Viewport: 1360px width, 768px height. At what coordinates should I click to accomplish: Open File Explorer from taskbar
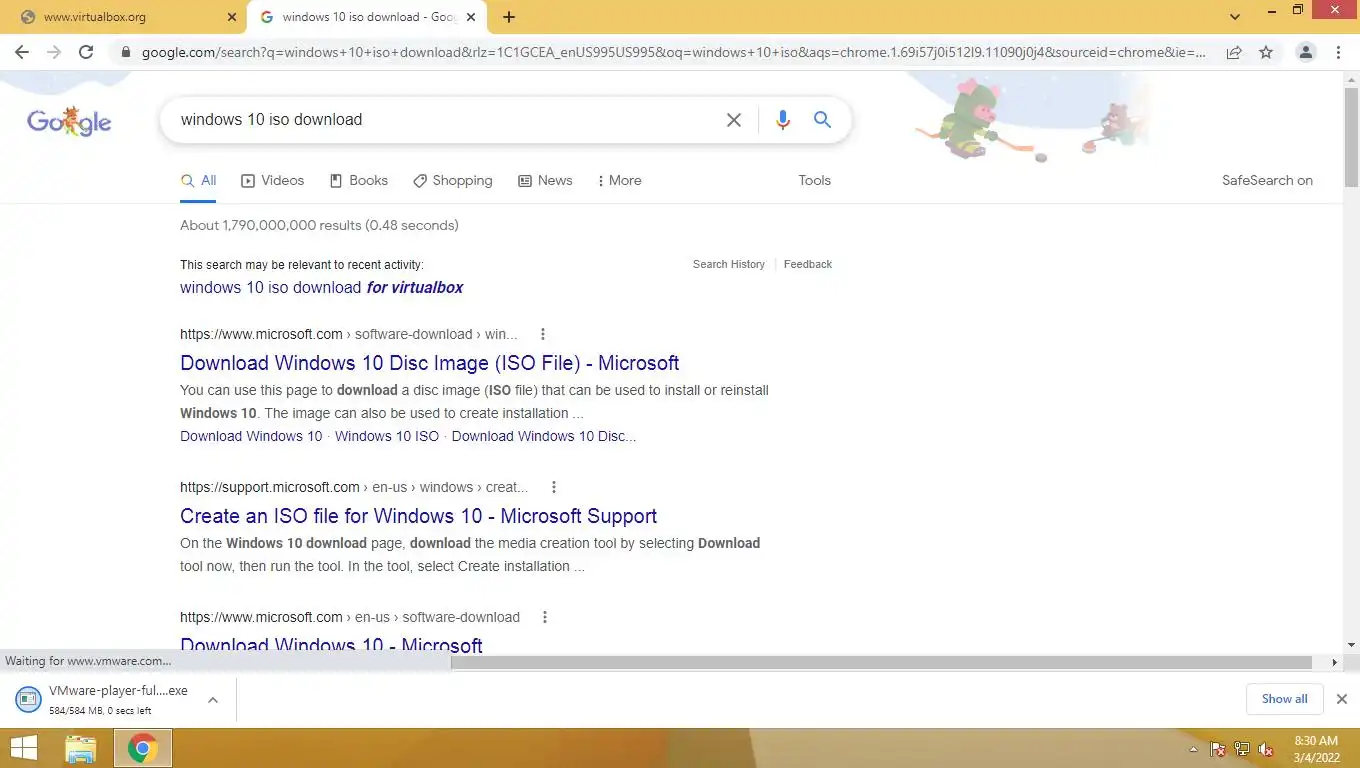(80, 748)
